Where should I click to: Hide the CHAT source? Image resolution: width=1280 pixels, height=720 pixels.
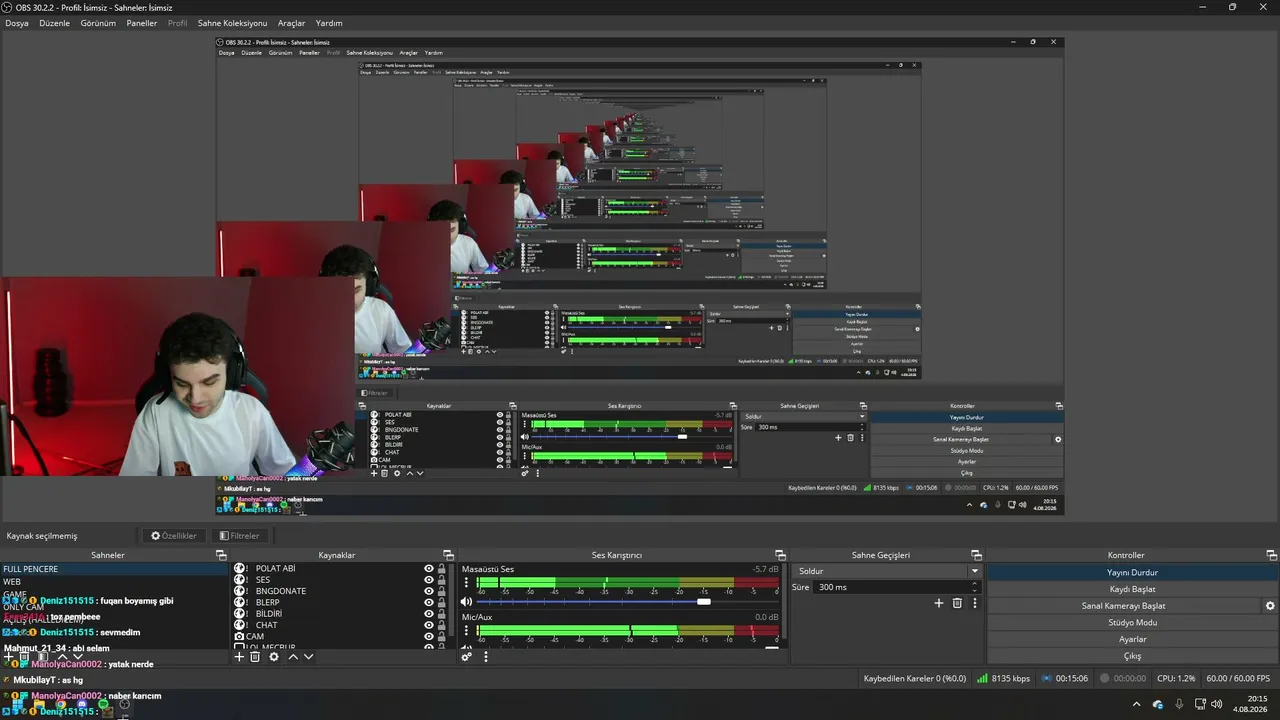(429, 625)
